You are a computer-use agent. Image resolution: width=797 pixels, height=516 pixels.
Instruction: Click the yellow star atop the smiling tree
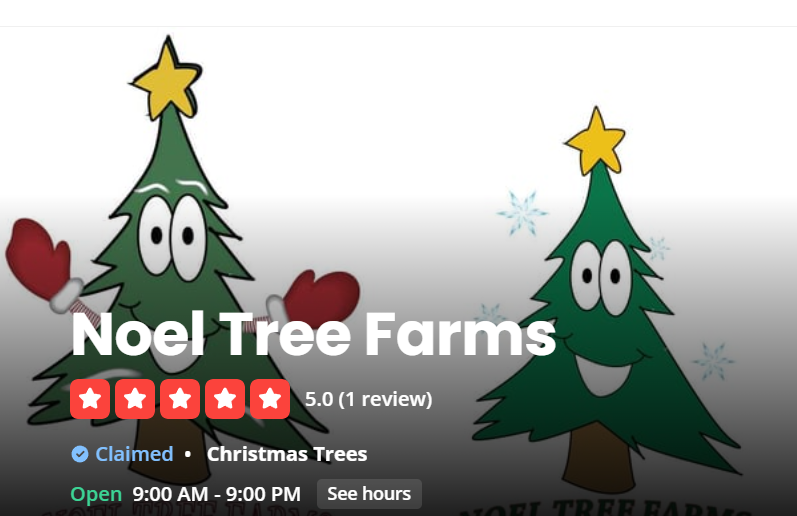click(x=596, y=141)
